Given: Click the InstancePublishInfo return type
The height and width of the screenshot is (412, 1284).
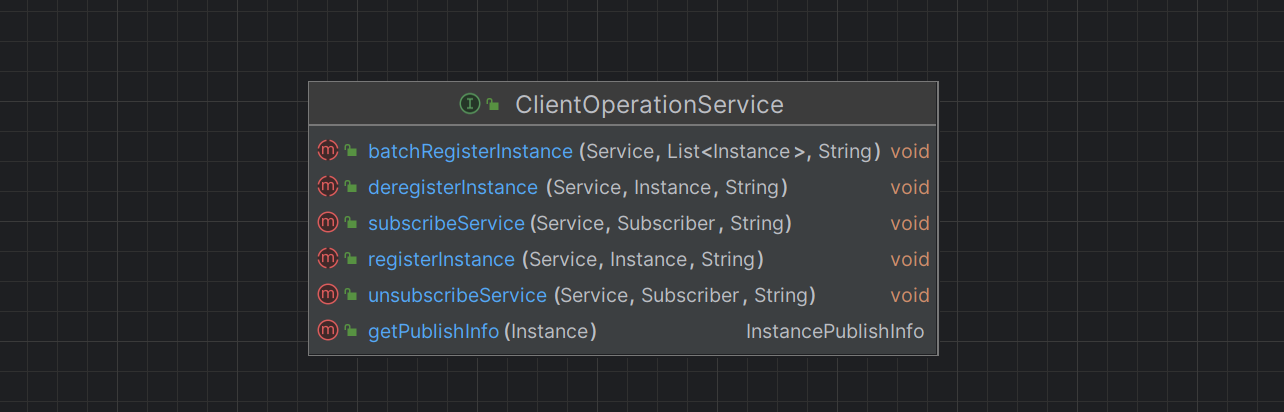Looking at the screenshot, I should (x=835, y=331).
